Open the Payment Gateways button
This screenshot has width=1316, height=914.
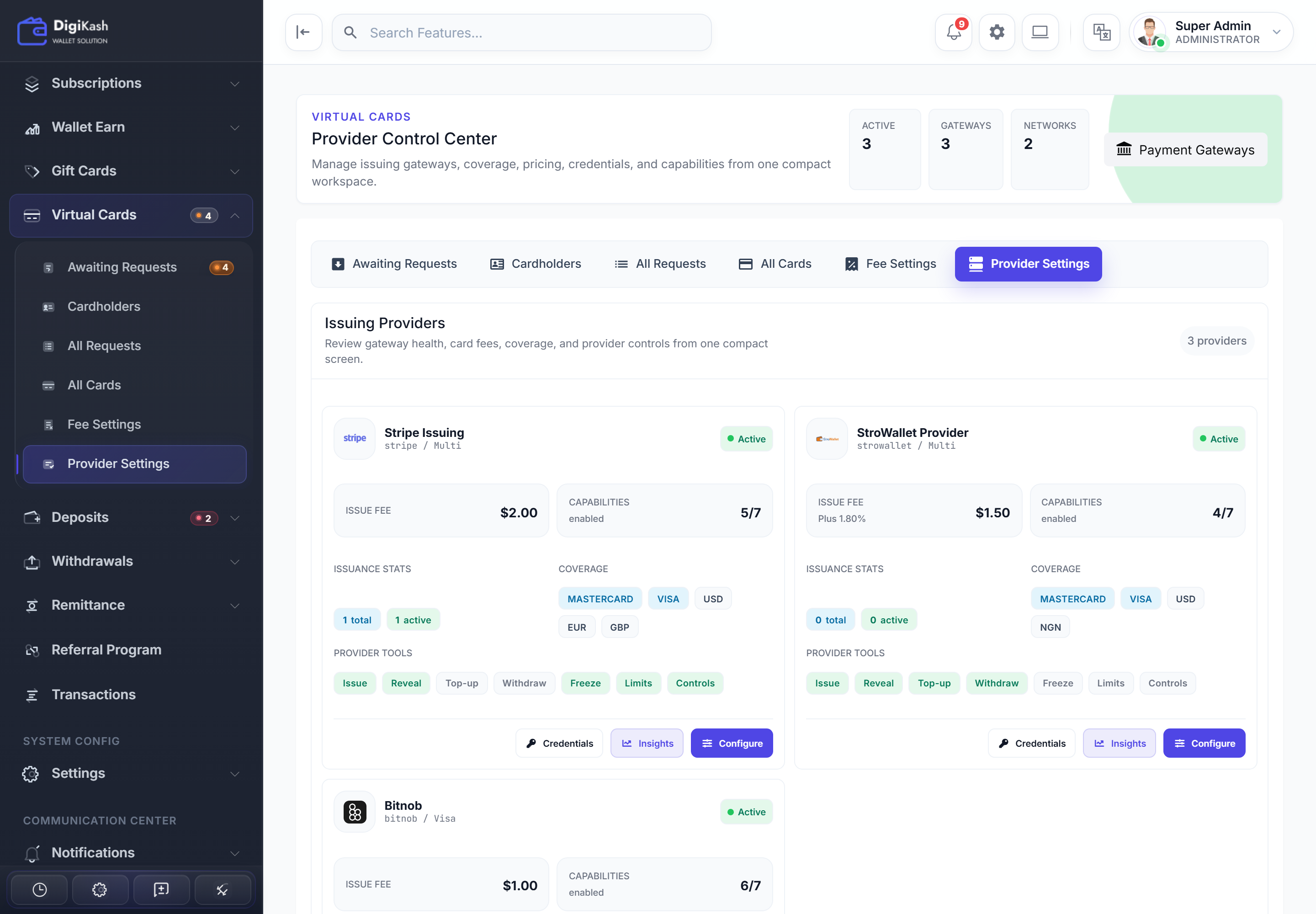click(1185, 149)
